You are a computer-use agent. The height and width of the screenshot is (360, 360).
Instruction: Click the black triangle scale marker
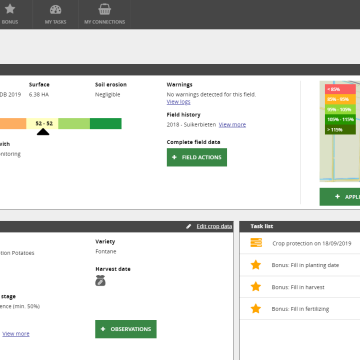click(43, 132)
